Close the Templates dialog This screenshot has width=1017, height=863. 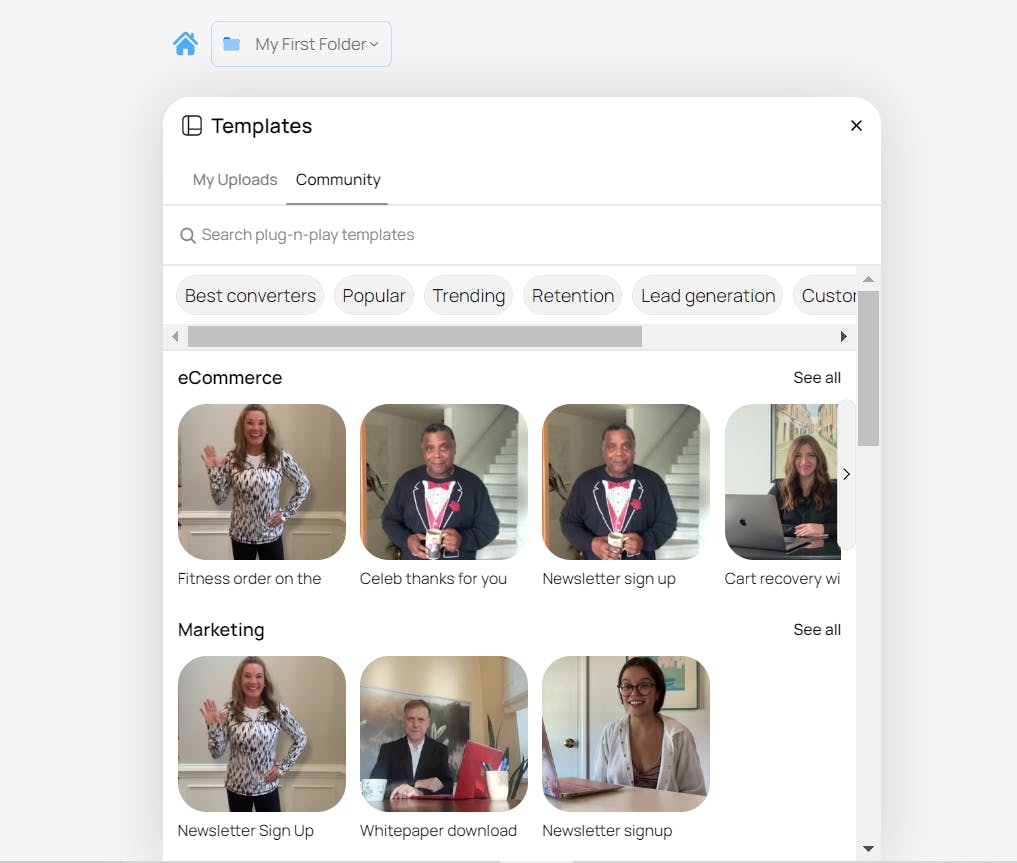[856, 126]
